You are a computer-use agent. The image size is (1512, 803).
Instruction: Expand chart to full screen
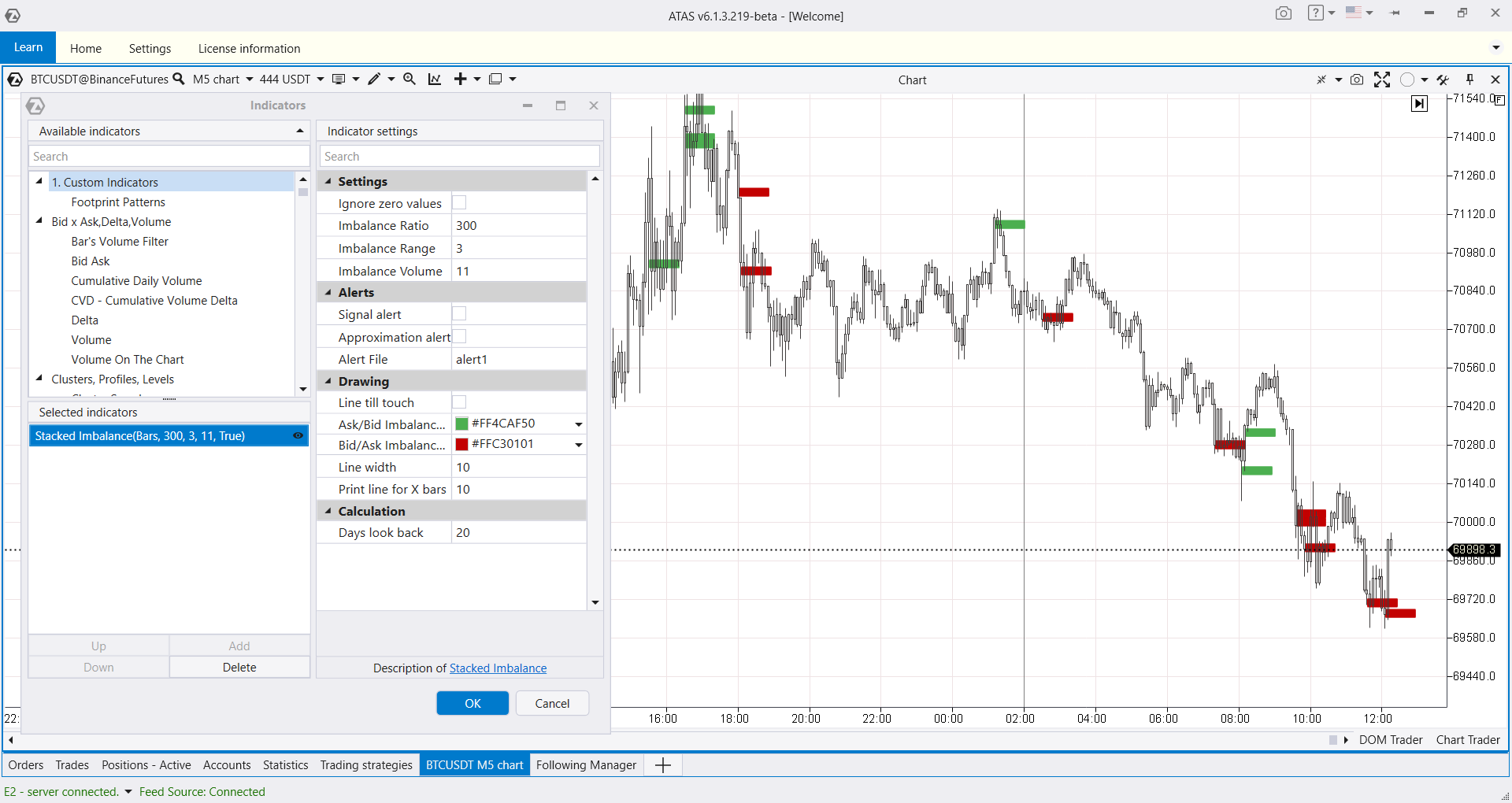pyautogui.click(x=1382, y=80)
